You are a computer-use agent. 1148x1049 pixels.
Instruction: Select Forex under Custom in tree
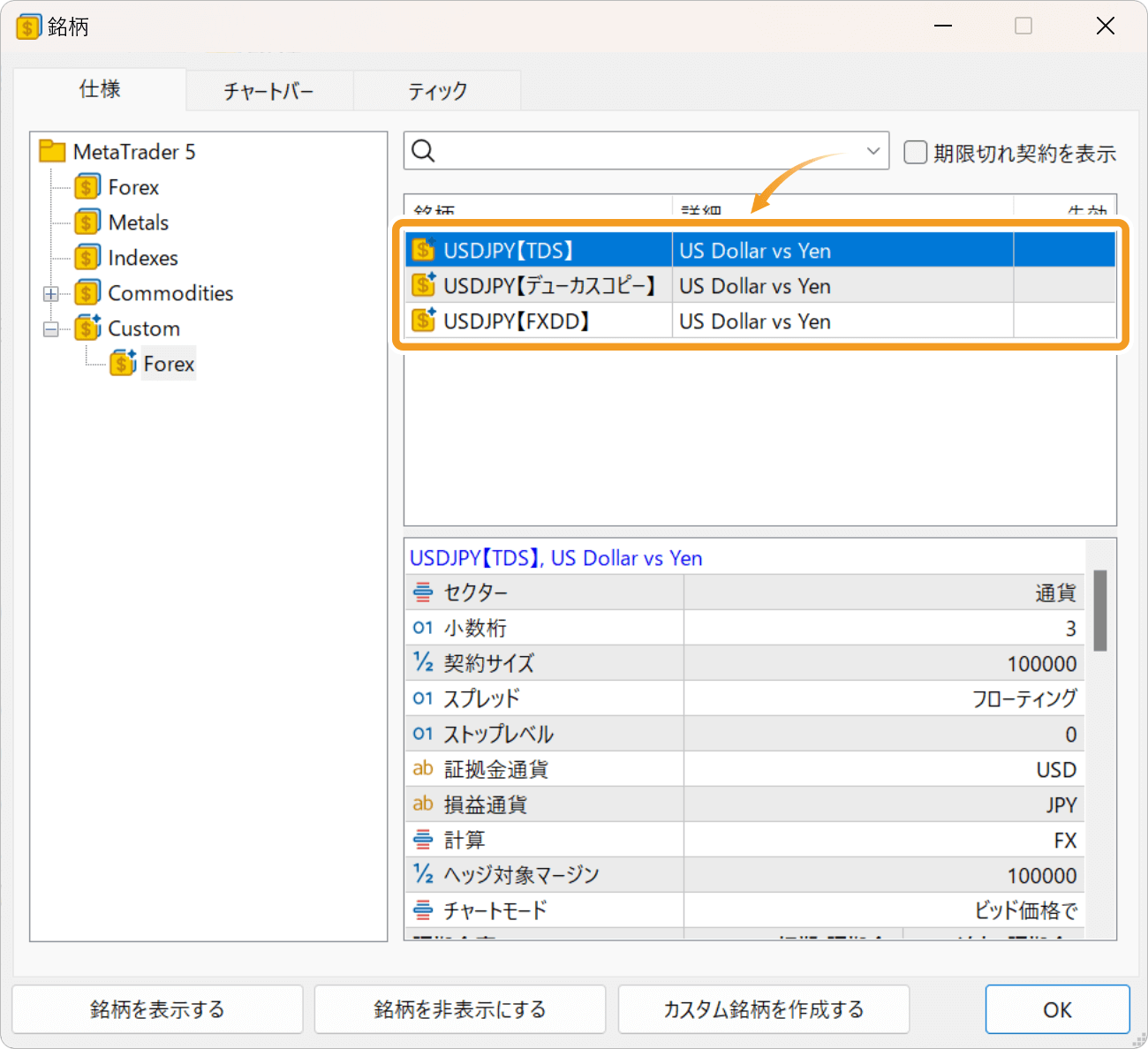point(169,364)
